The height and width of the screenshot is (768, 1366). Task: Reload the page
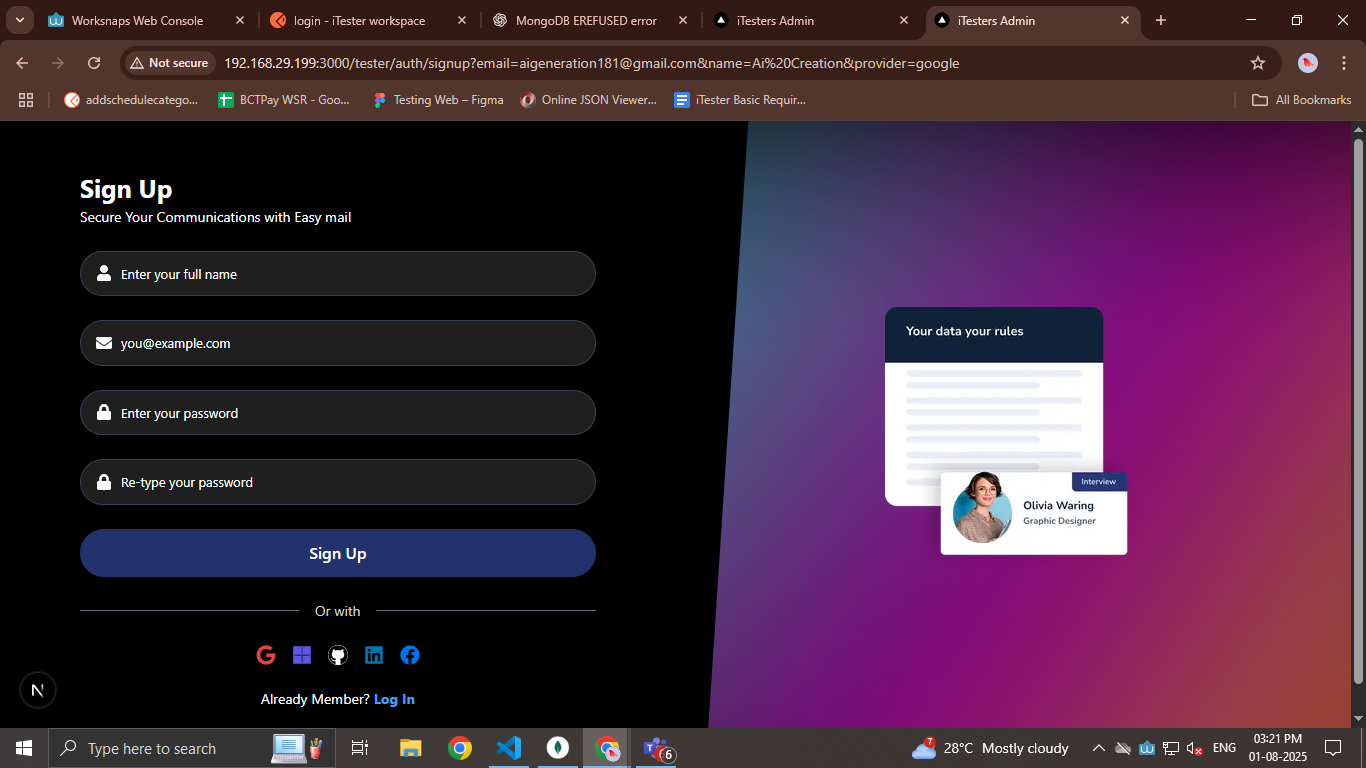[x=94, y=63]
